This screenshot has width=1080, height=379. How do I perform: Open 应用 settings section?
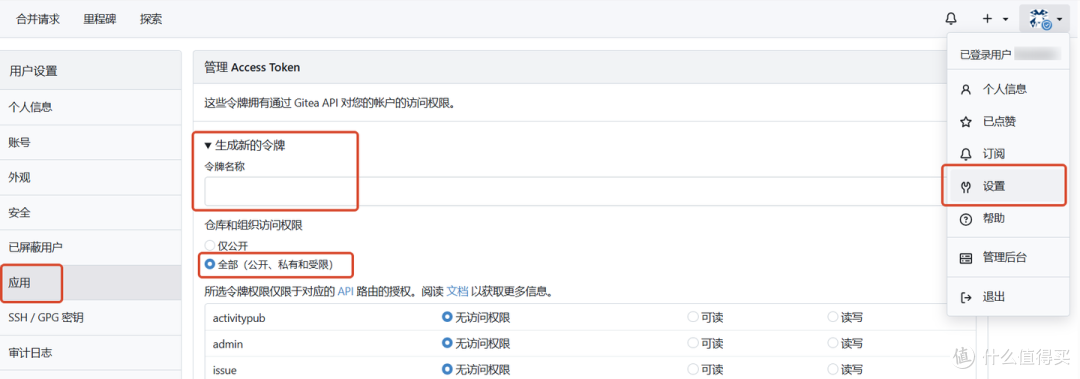[91, 283]
